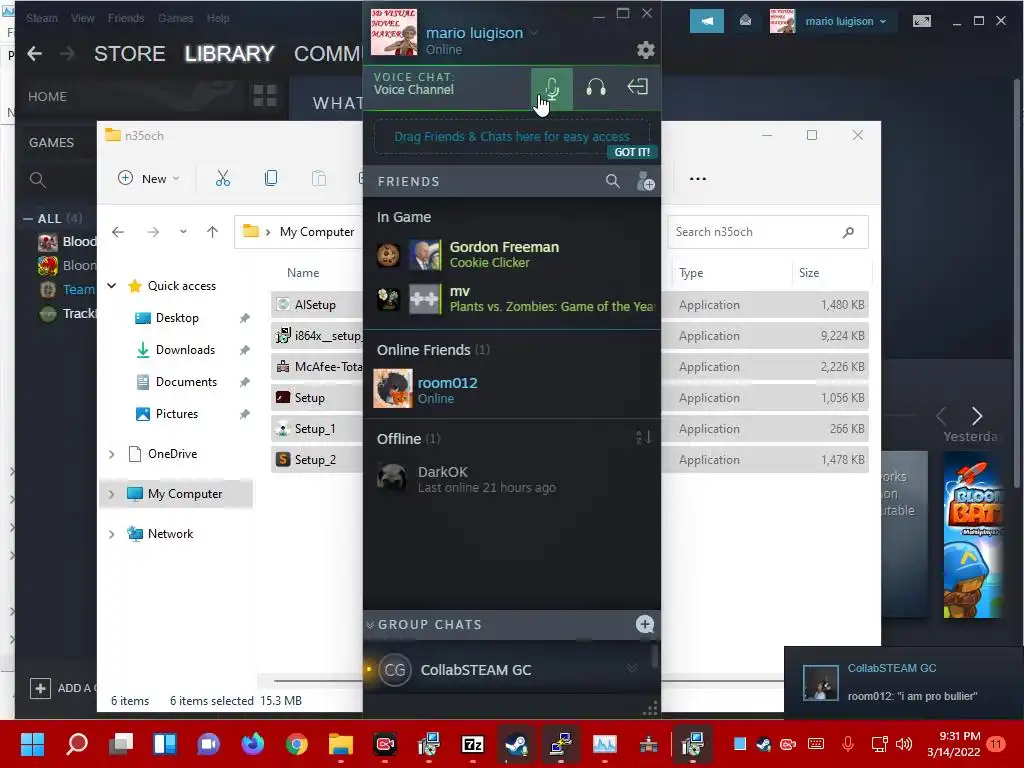Toggle headphones audio in voice chat
Viewport: 1024px width, 768px height.
coord(596,88)
